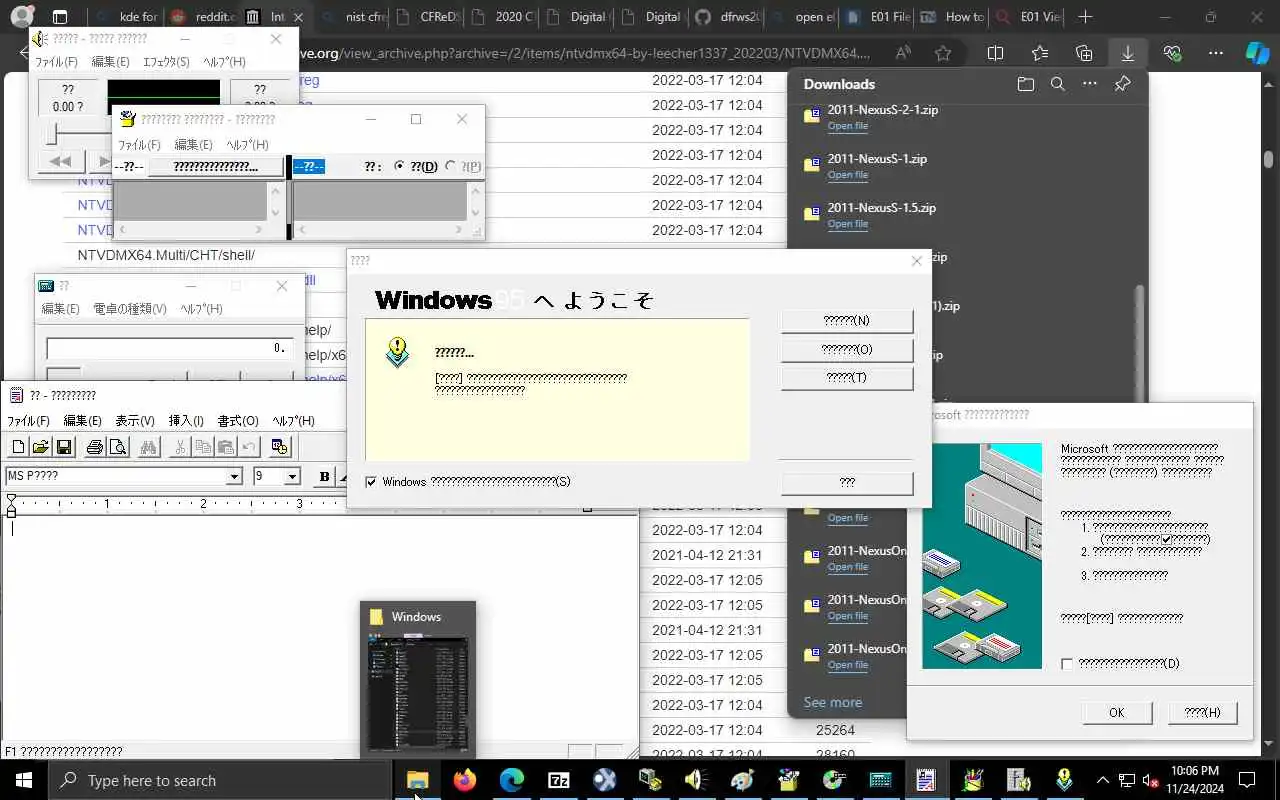1280x800 pixels.
Task: Toggle the Windows checkbox in Welcome dialog
Action: pyautogui.click(x=371, y=482)
